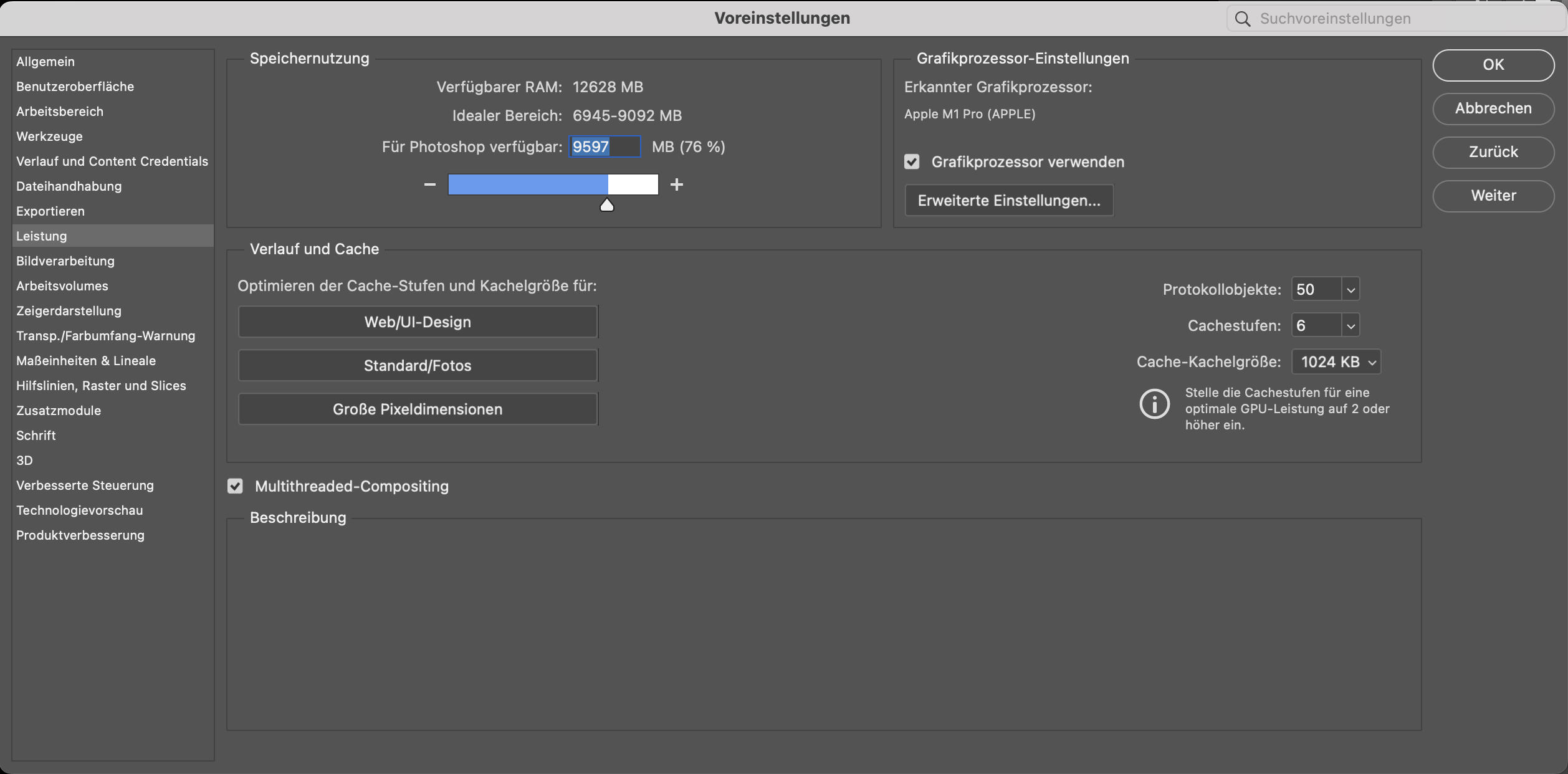Switch to Dateihandhabung settings
Image resolution: width=1568 pixels, height=774 pixels.
[113, 186]
